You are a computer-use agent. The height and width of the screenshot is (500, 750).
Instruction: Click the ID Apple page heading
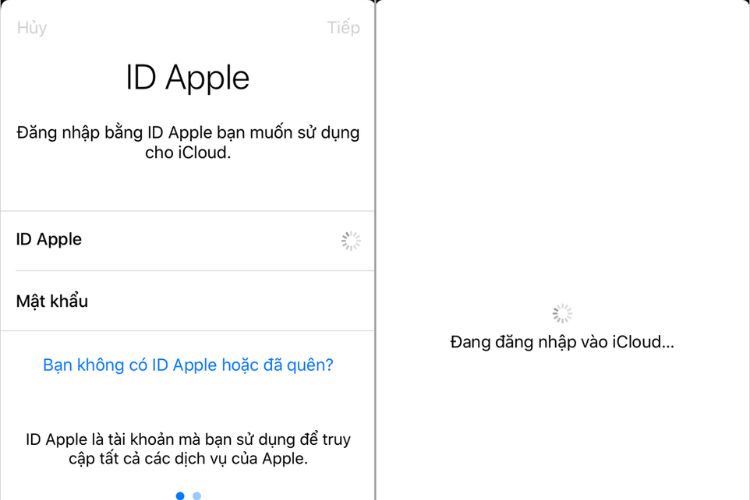[188, 78]
